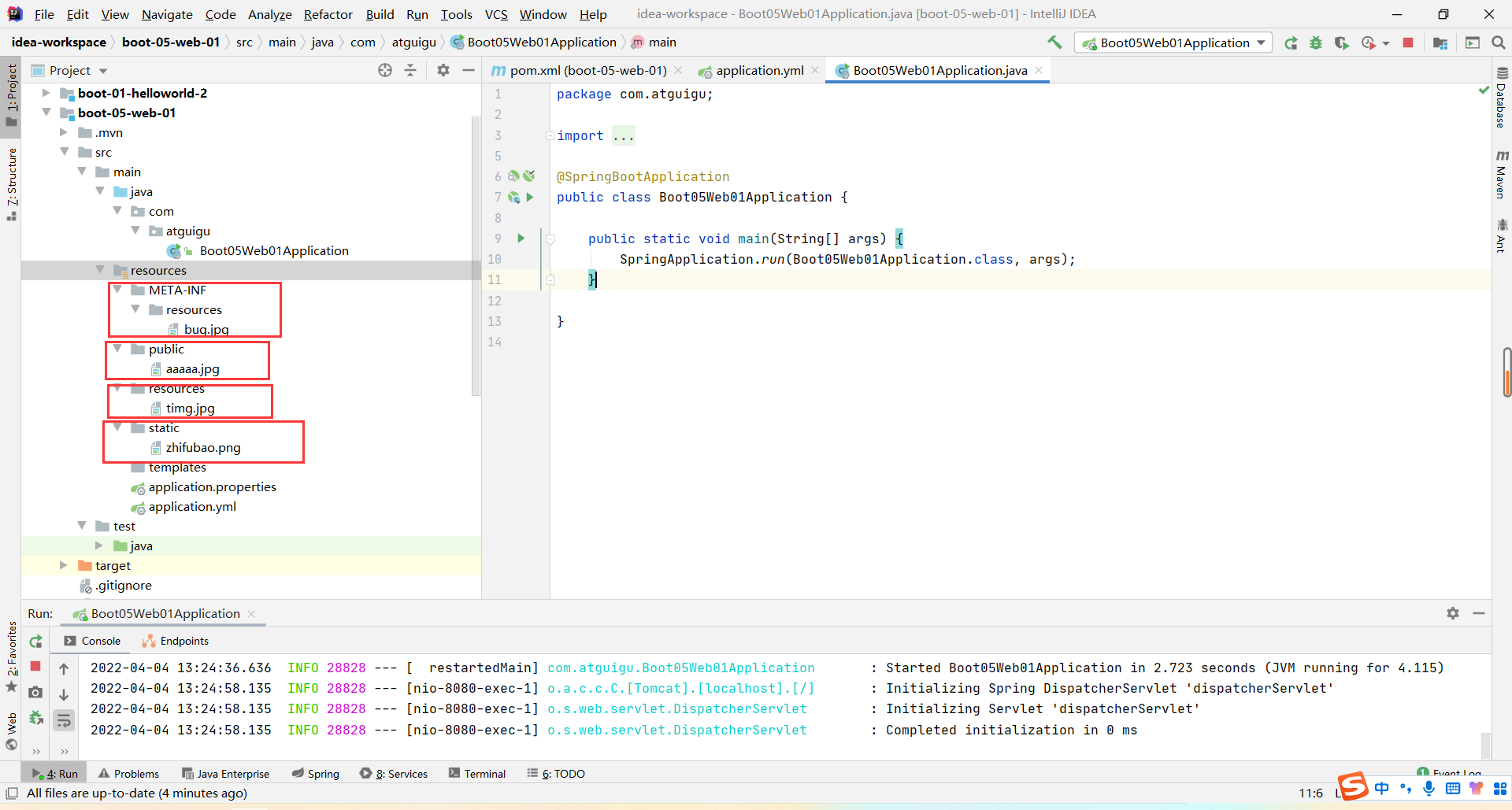
Task: Collapse the META-INF folder
Action: (117, 290)
